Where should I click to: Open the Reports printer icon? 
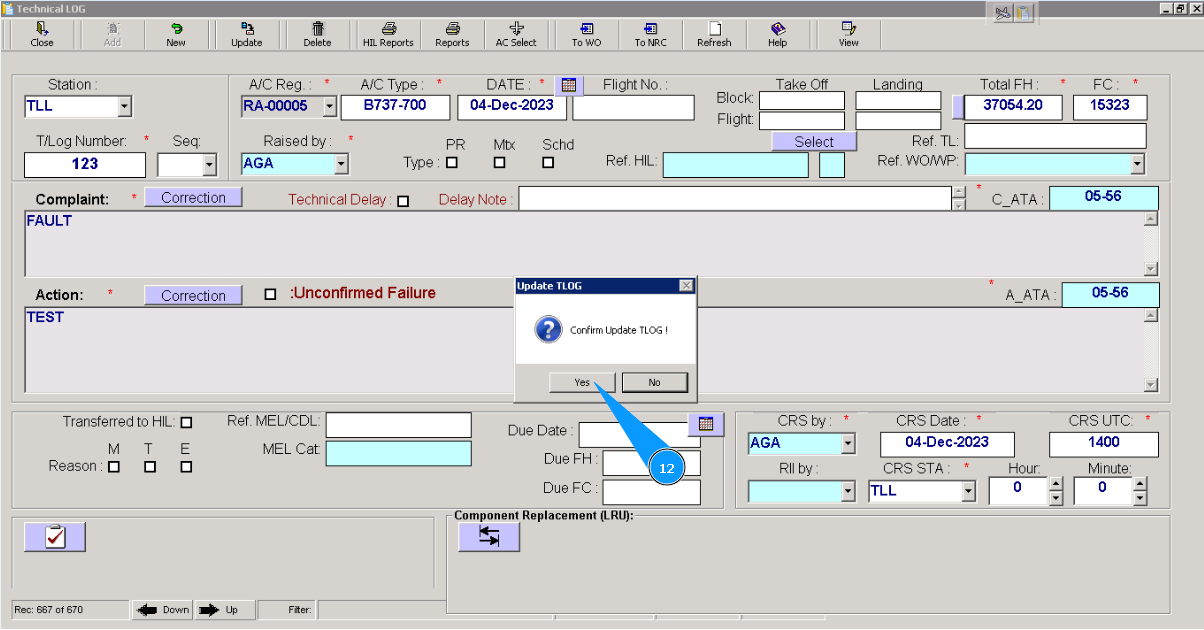point(452,34)
